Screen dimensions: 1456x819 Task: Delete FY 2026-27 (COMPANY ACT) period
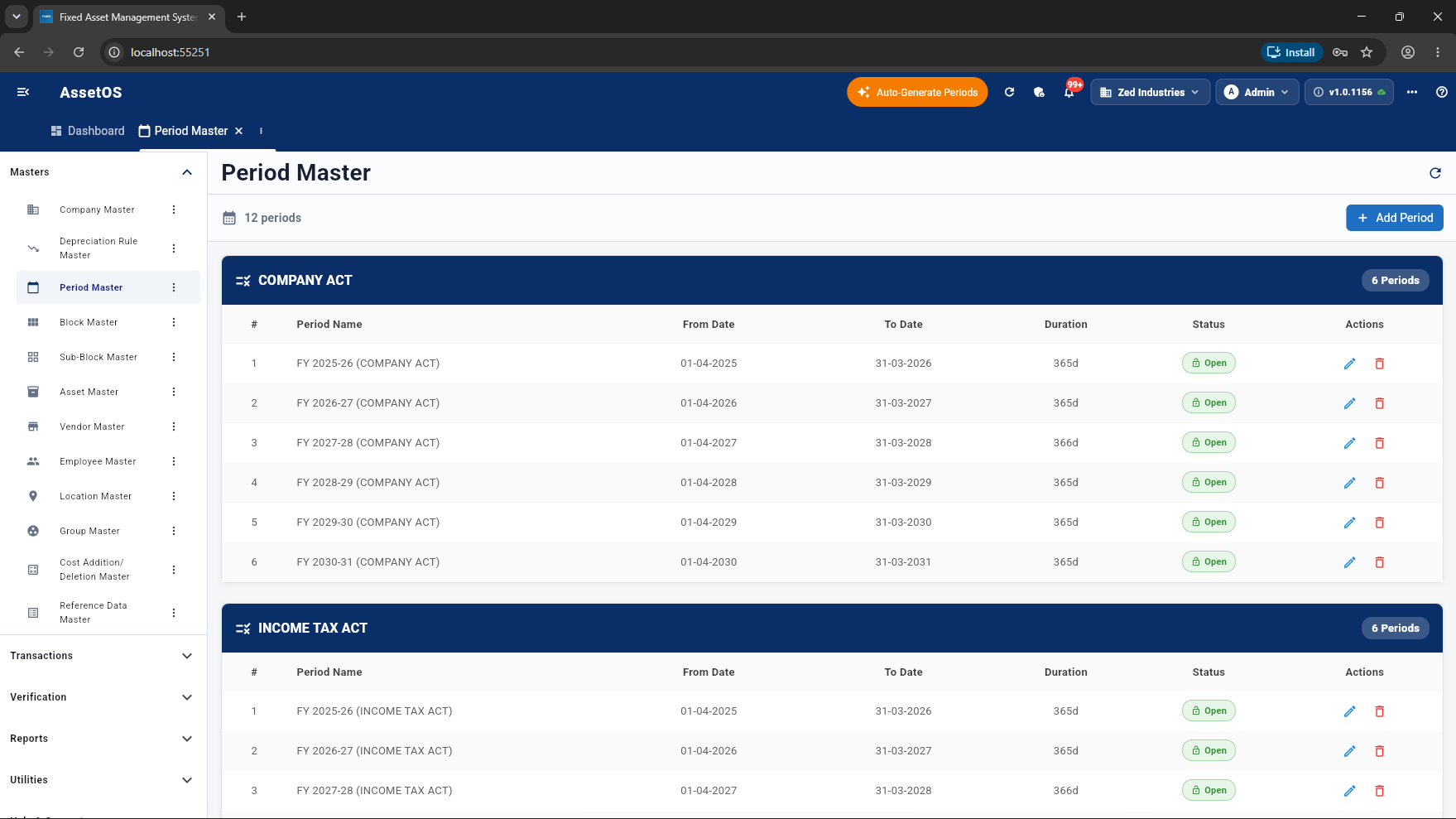tap(1380, 403)
